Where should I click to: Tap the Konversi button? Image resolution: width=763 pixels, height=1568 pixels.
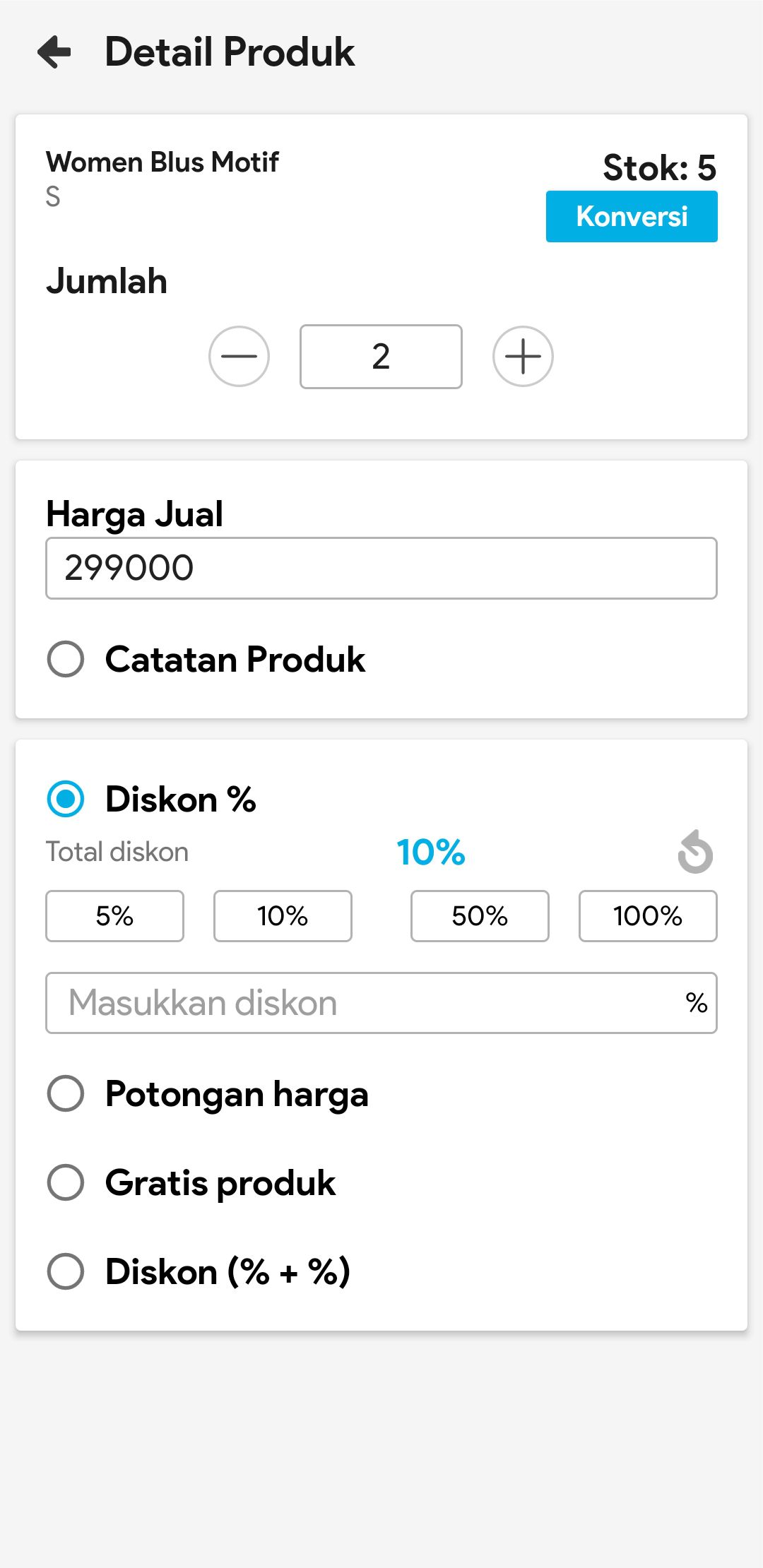[632, 216]
